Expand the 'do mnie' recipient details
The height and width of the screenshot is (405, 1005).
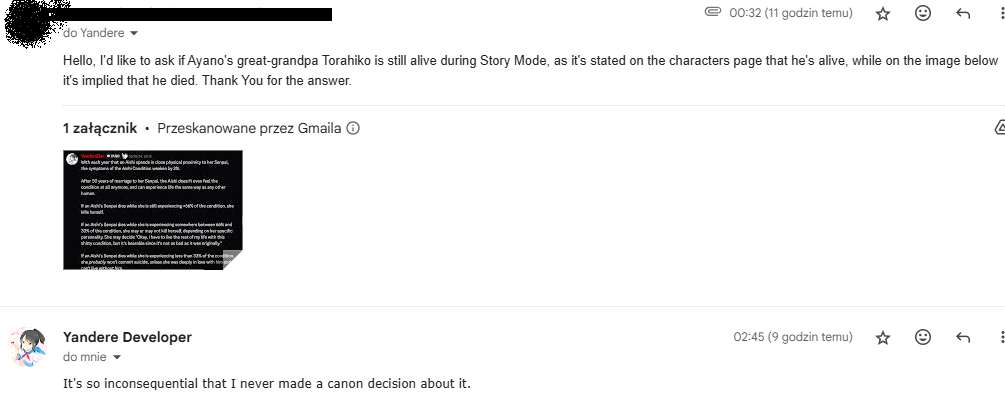coord(117,357)
